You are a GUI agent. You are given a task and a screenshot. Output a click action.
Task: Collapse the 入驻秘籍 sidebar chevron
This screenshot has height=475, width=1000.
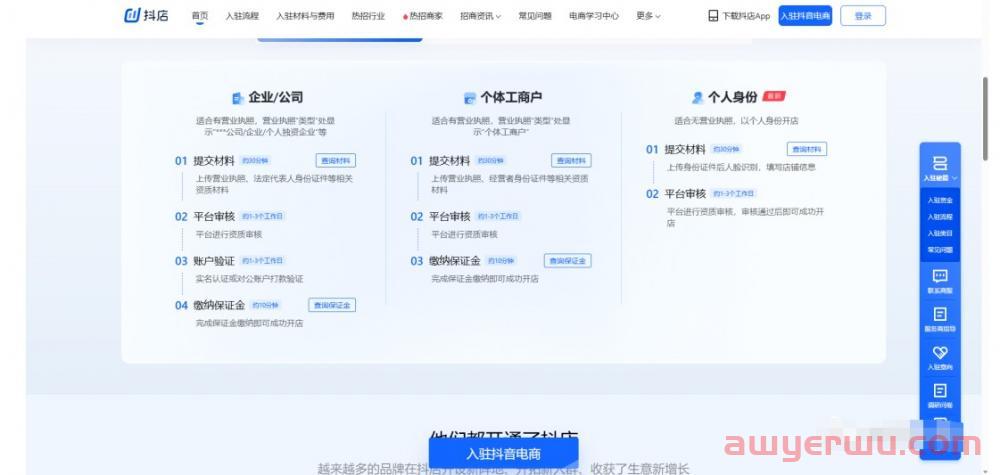coord(955,179)
